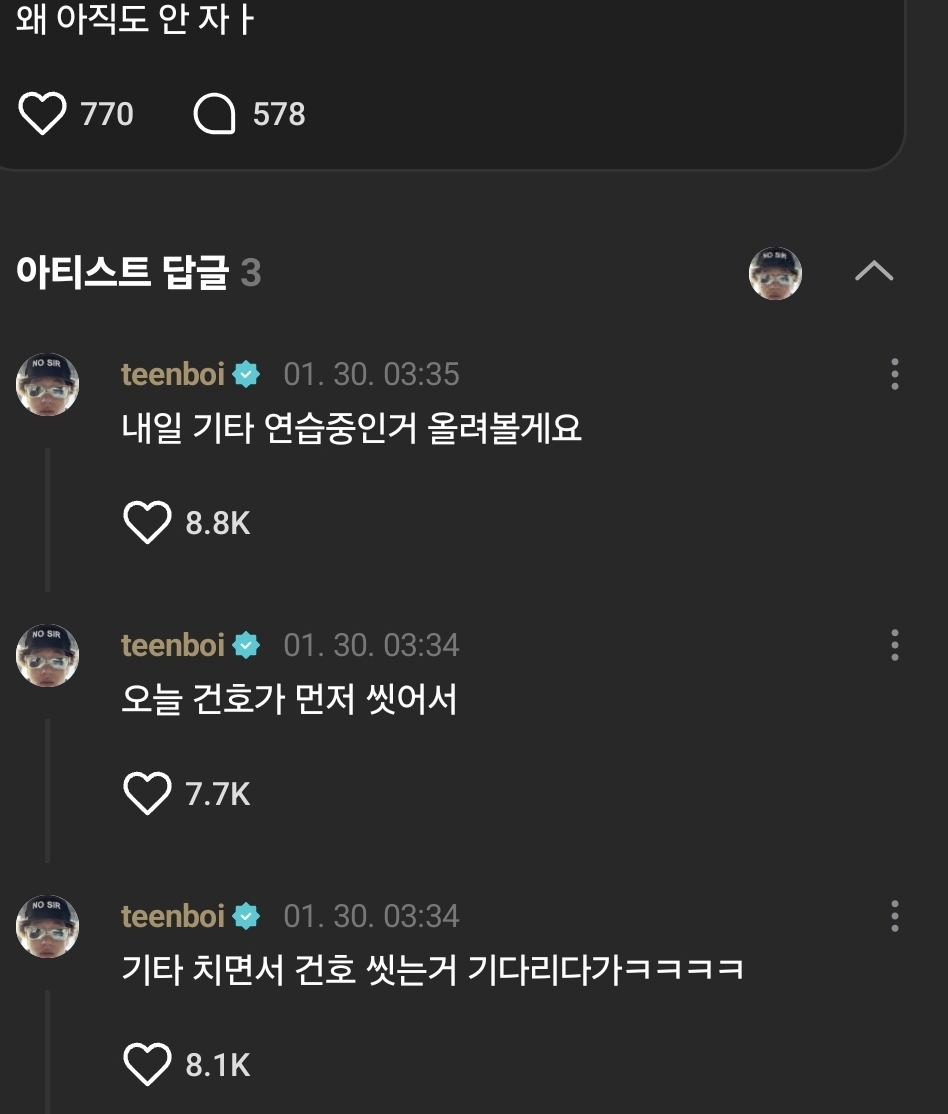Open more options for 03:35 reply

[895, 374]
